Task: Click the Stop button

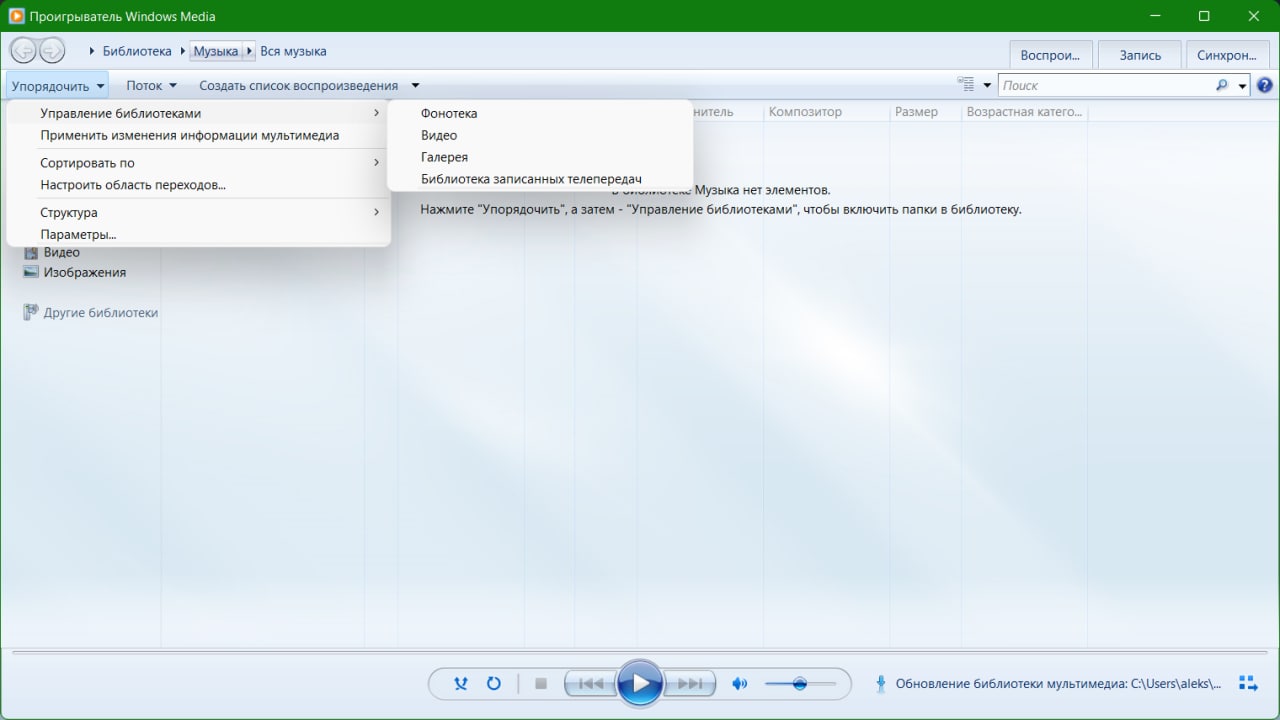Action: (x=541, y=684)
